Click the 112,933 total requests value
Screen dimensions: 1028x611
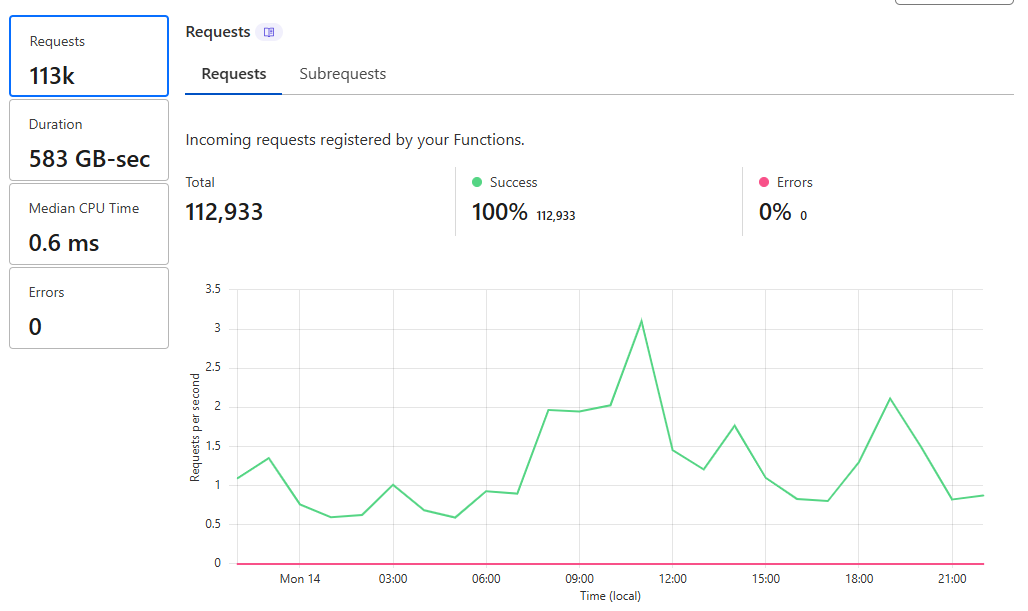[x=224, y=212]
